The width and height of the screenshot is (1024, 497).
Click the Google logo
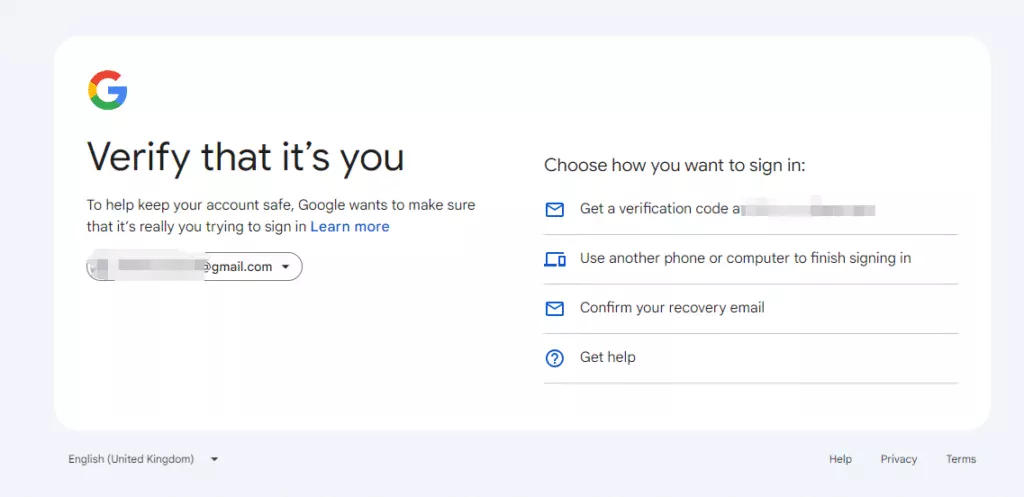[x=108, y=90]
